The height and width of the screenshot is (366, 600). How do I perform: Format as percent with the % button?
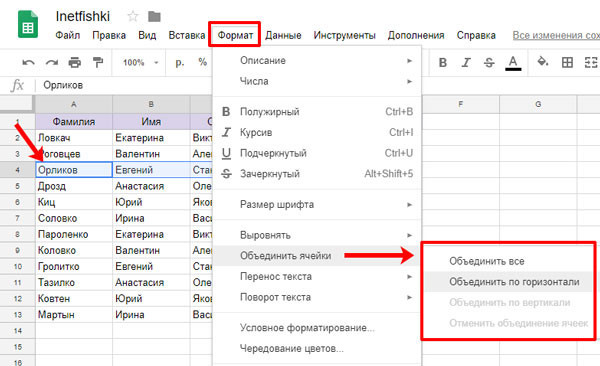tap(202, 62)
